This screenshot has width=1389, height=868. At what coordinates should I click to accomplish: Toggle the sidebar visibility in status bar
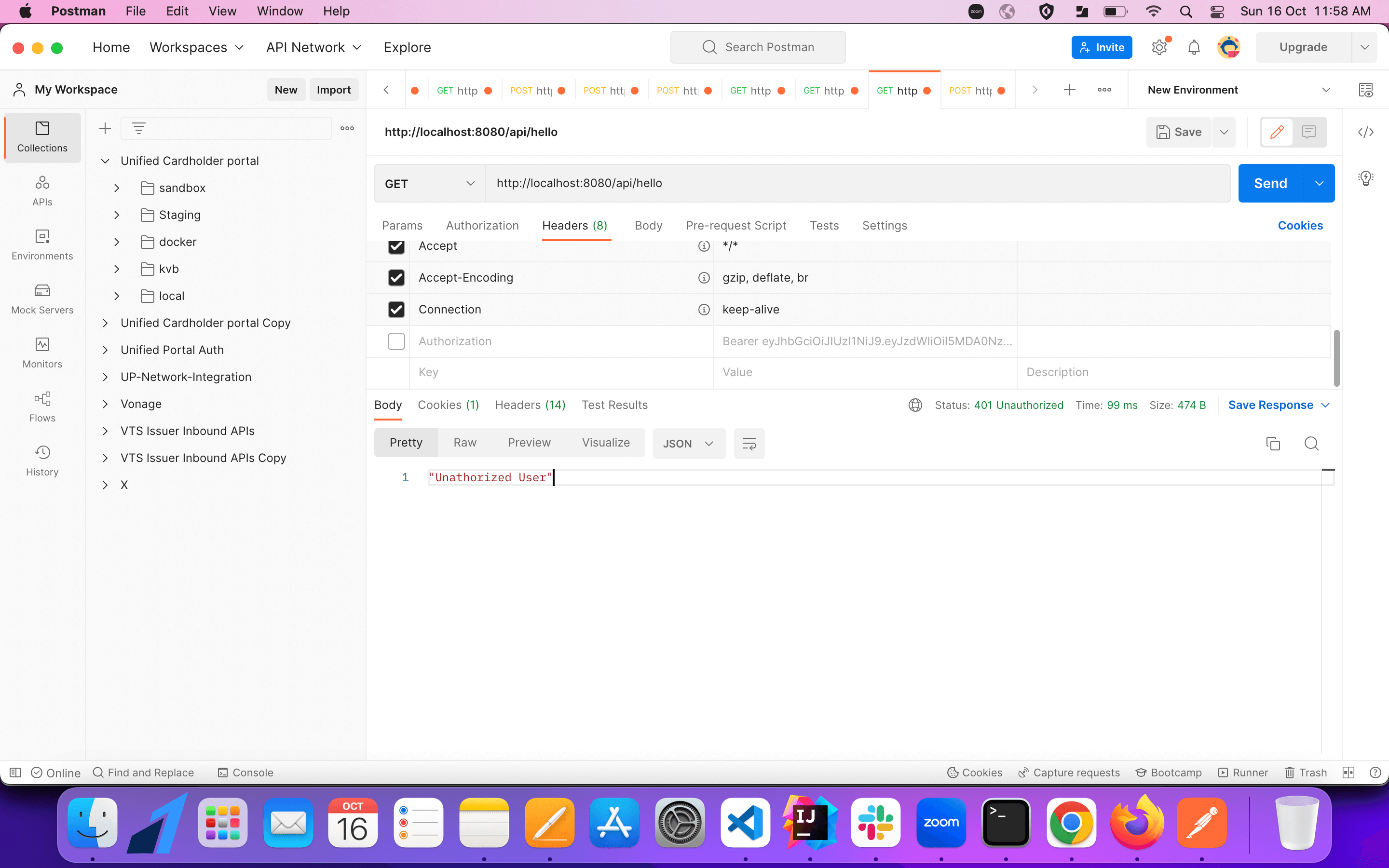(15, 773)
